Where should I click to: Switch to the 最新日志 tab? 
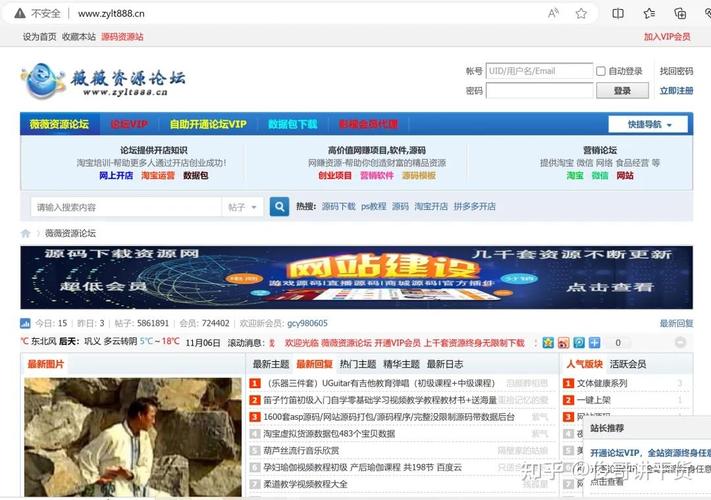pos(445,364)
